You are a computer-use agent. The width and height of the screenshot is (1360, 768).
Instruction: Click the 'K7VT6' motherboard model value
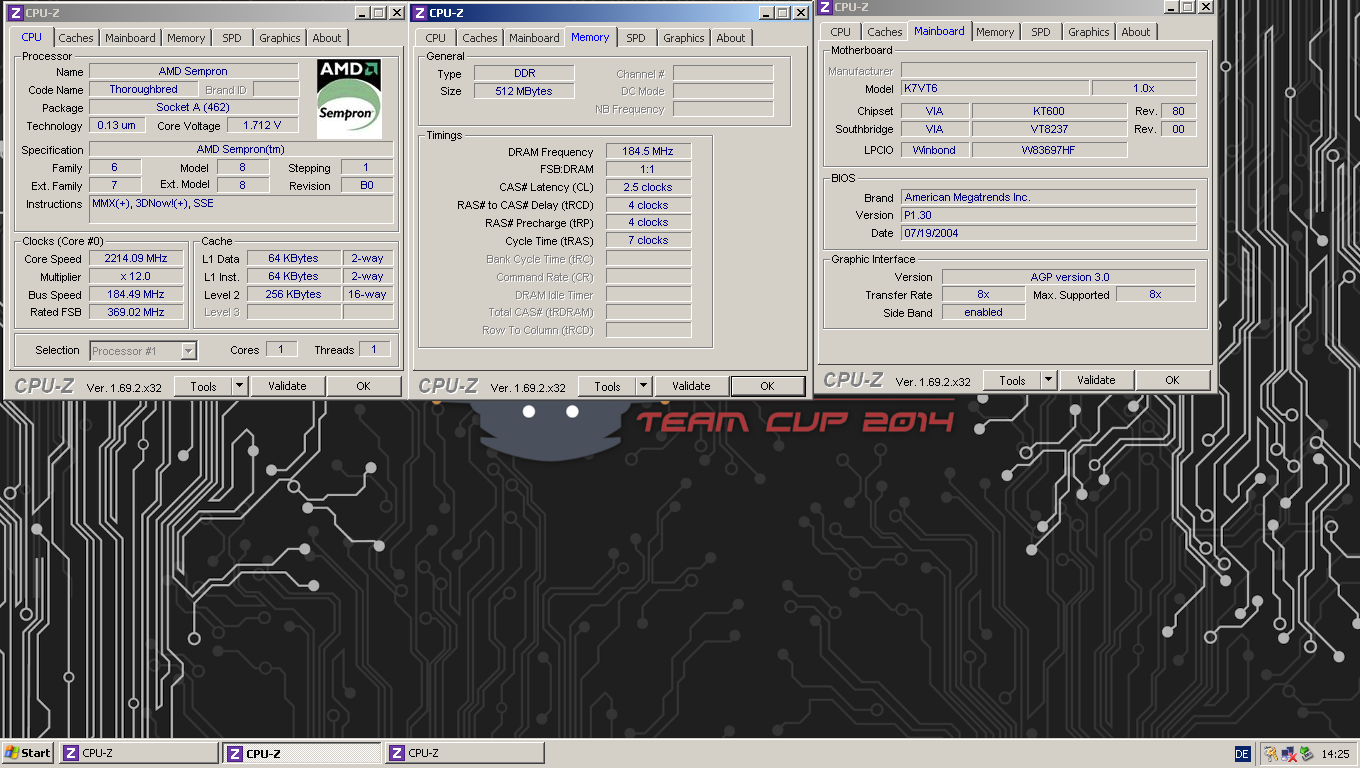click(x=994, y=88)
